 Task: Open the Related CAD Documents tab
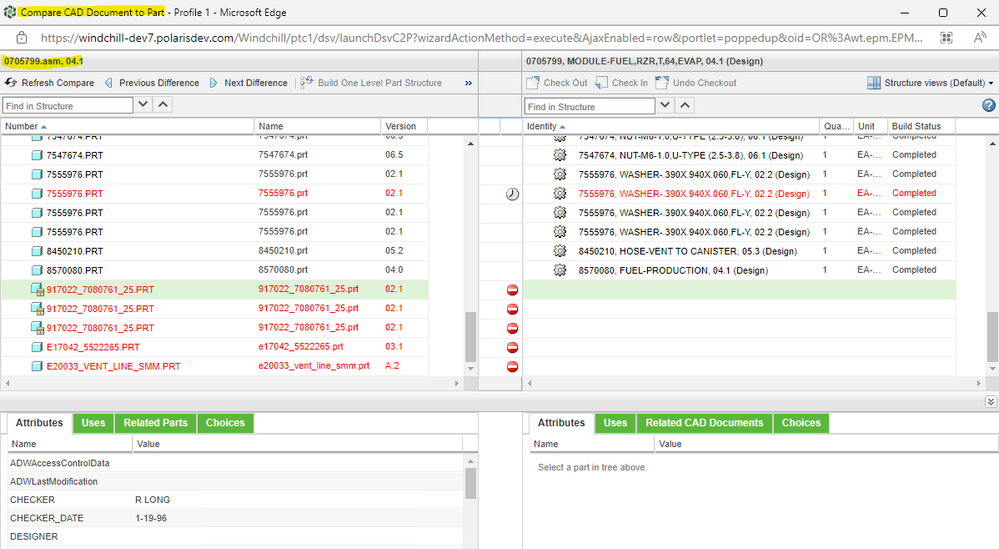click(703, 423)
